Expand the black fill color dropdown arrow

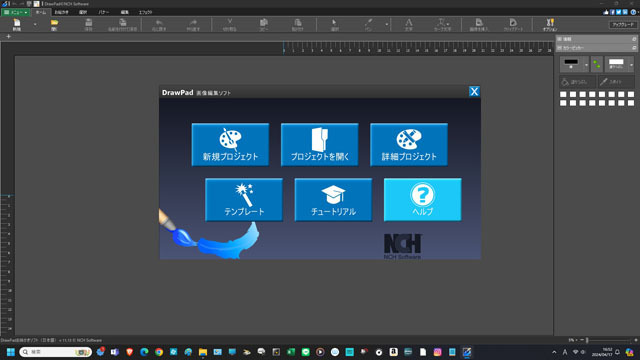click(586, 64)
